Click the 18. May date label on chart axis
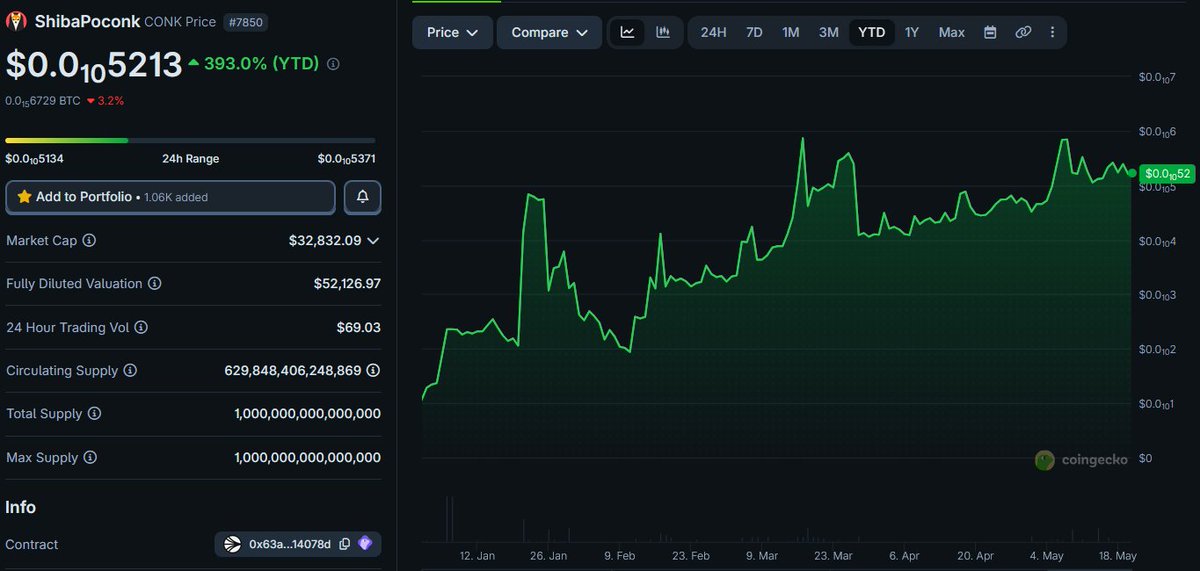The width and height of the screenshot is (1200, 571). coord(1118,555)
